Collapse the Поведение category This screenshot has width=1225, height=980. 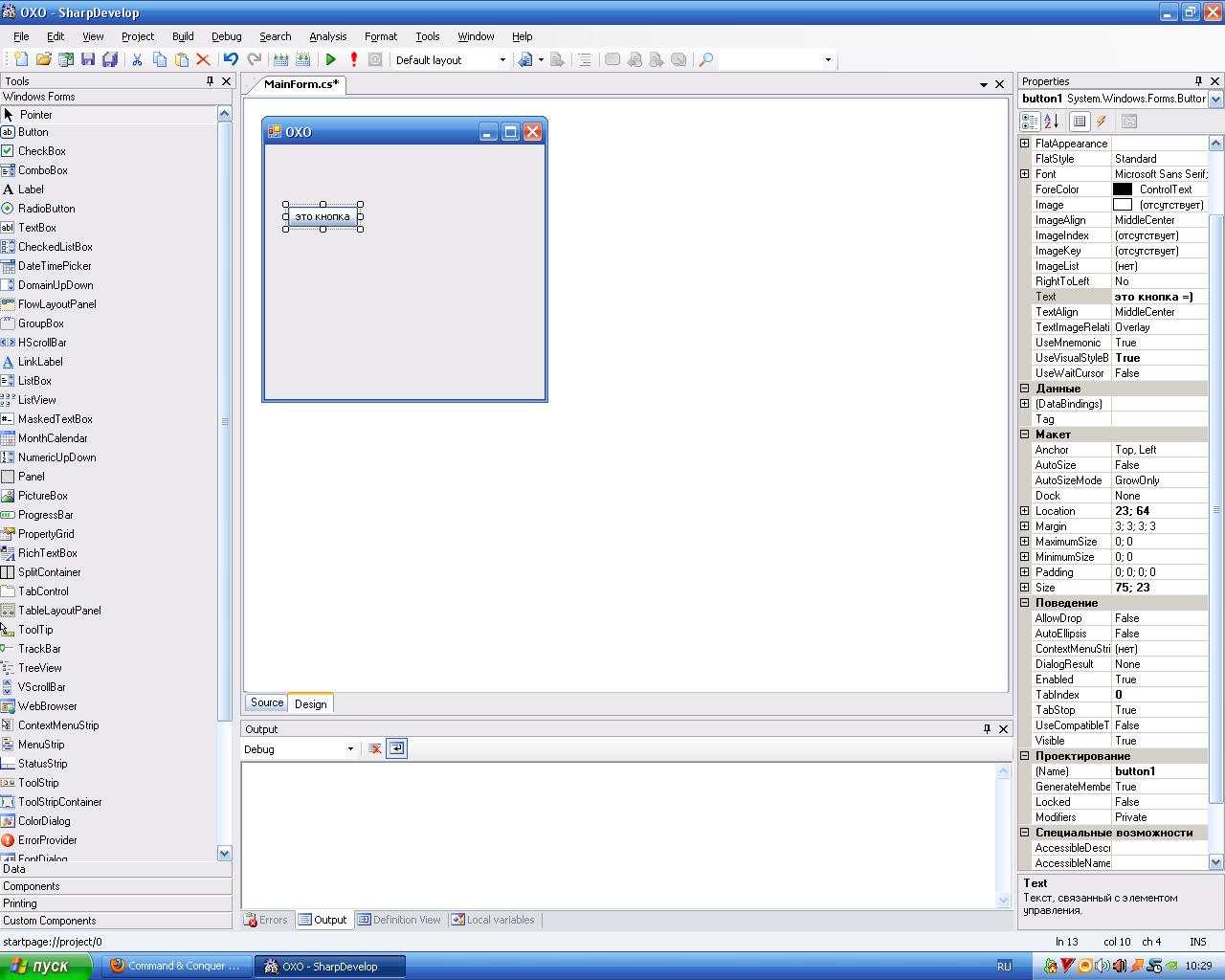pyautogui.click(x=1025, y=603)
